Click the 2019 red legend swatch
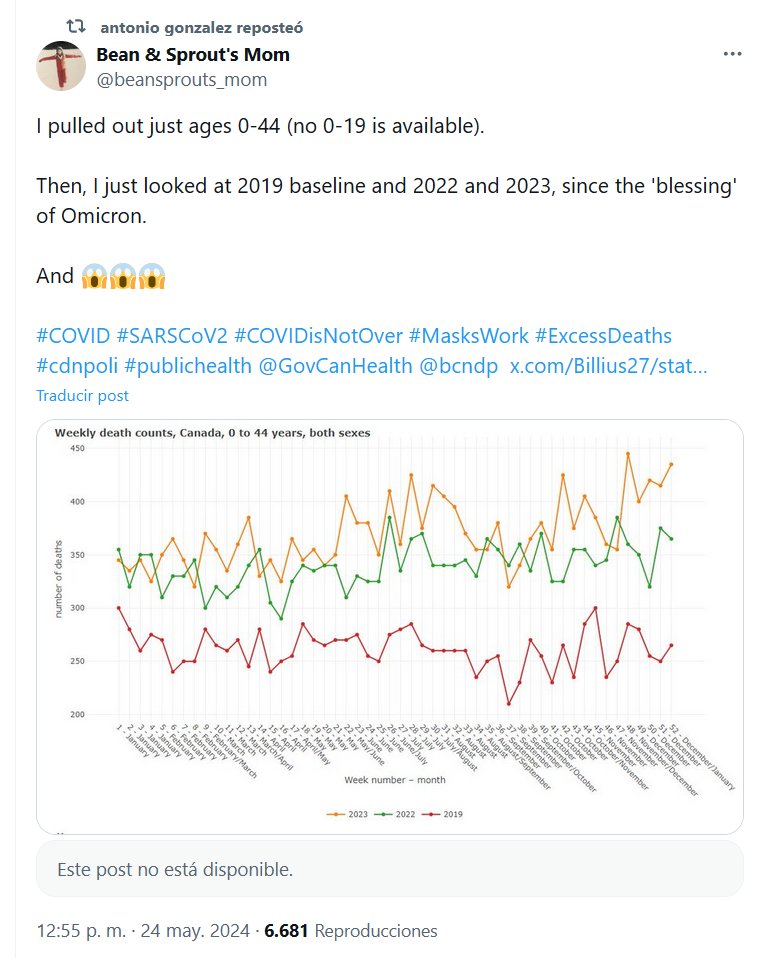The image size is (760, 958). 438,814
